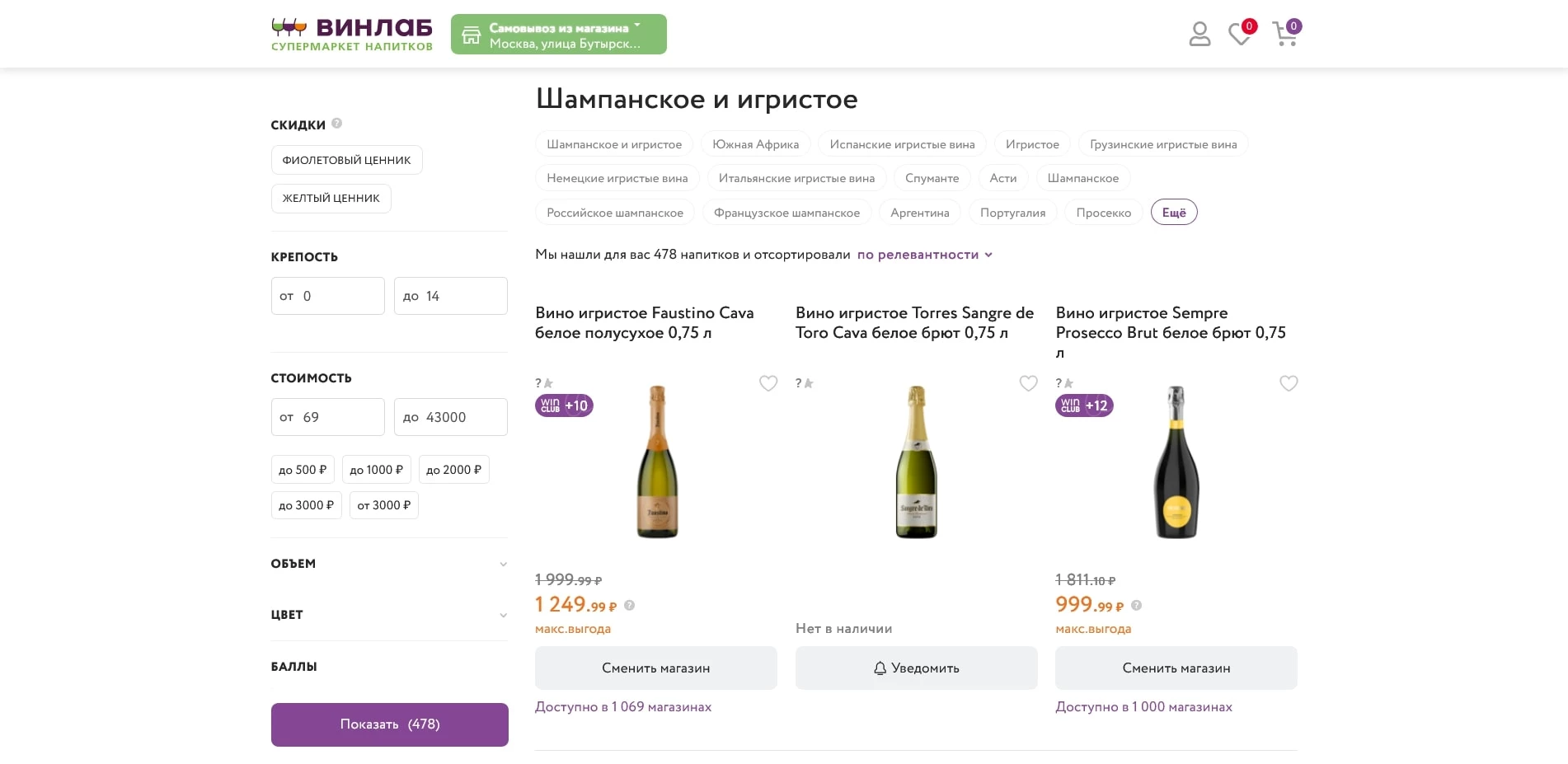
Task: Click info icon beside 999.99 price
Action: tap(1137, 605)
